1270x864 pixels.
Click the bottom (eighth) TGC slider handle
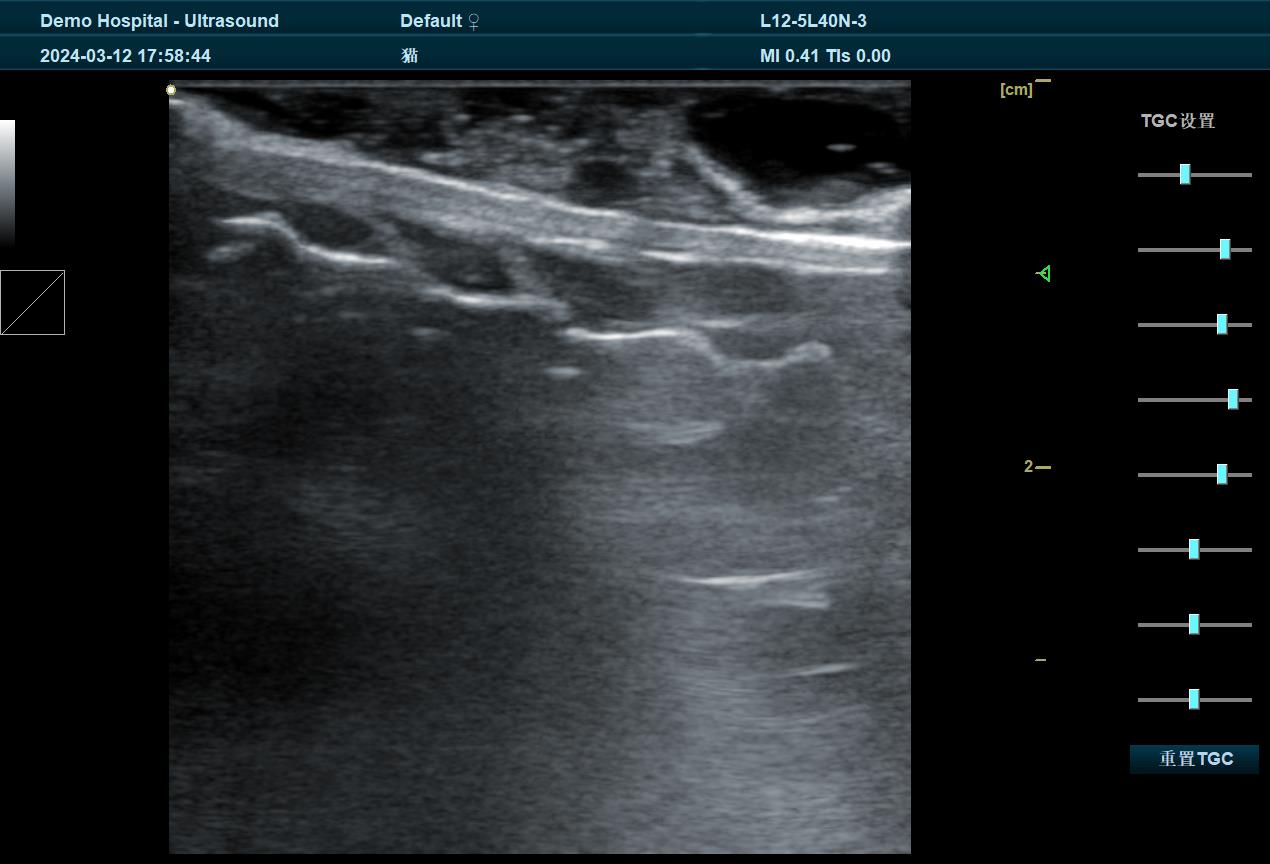[1194, 699]
